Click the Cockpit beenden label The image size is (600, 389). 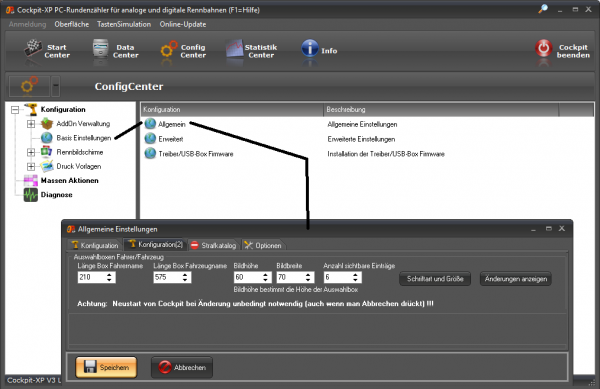pos(573,51)
